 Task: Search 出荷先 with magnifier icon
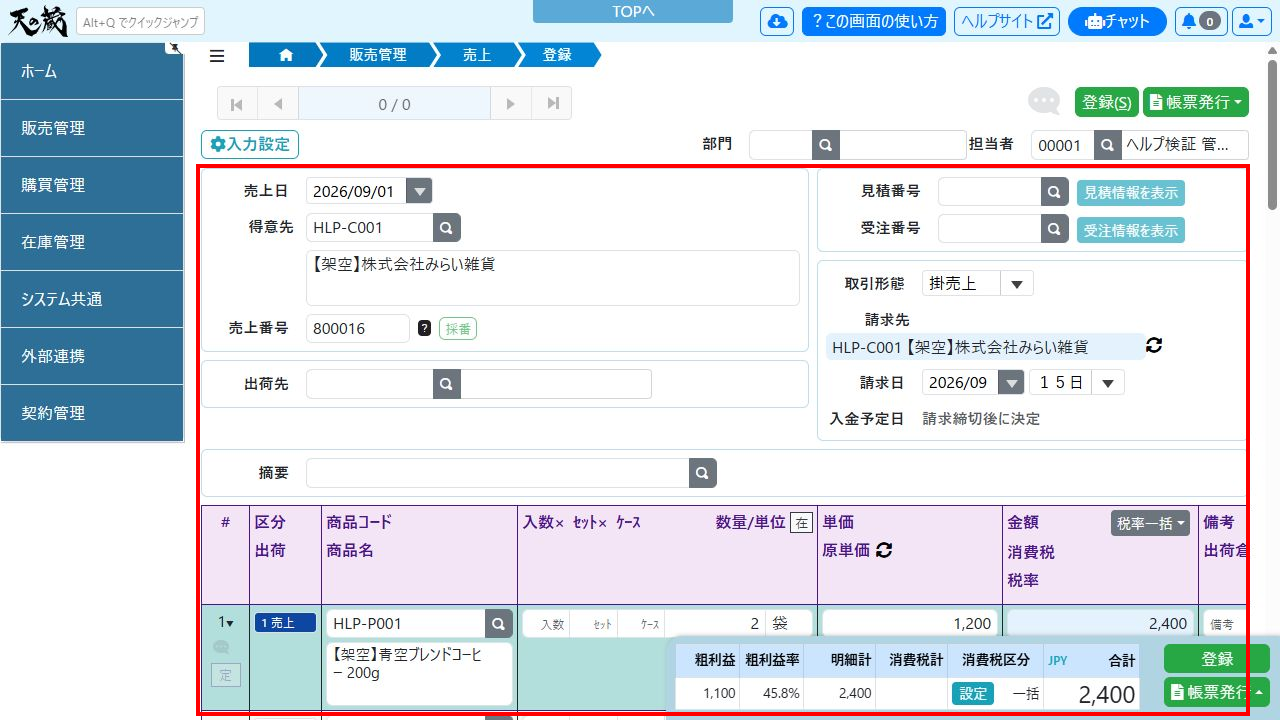pyautogui.click(x=448, y=384)
